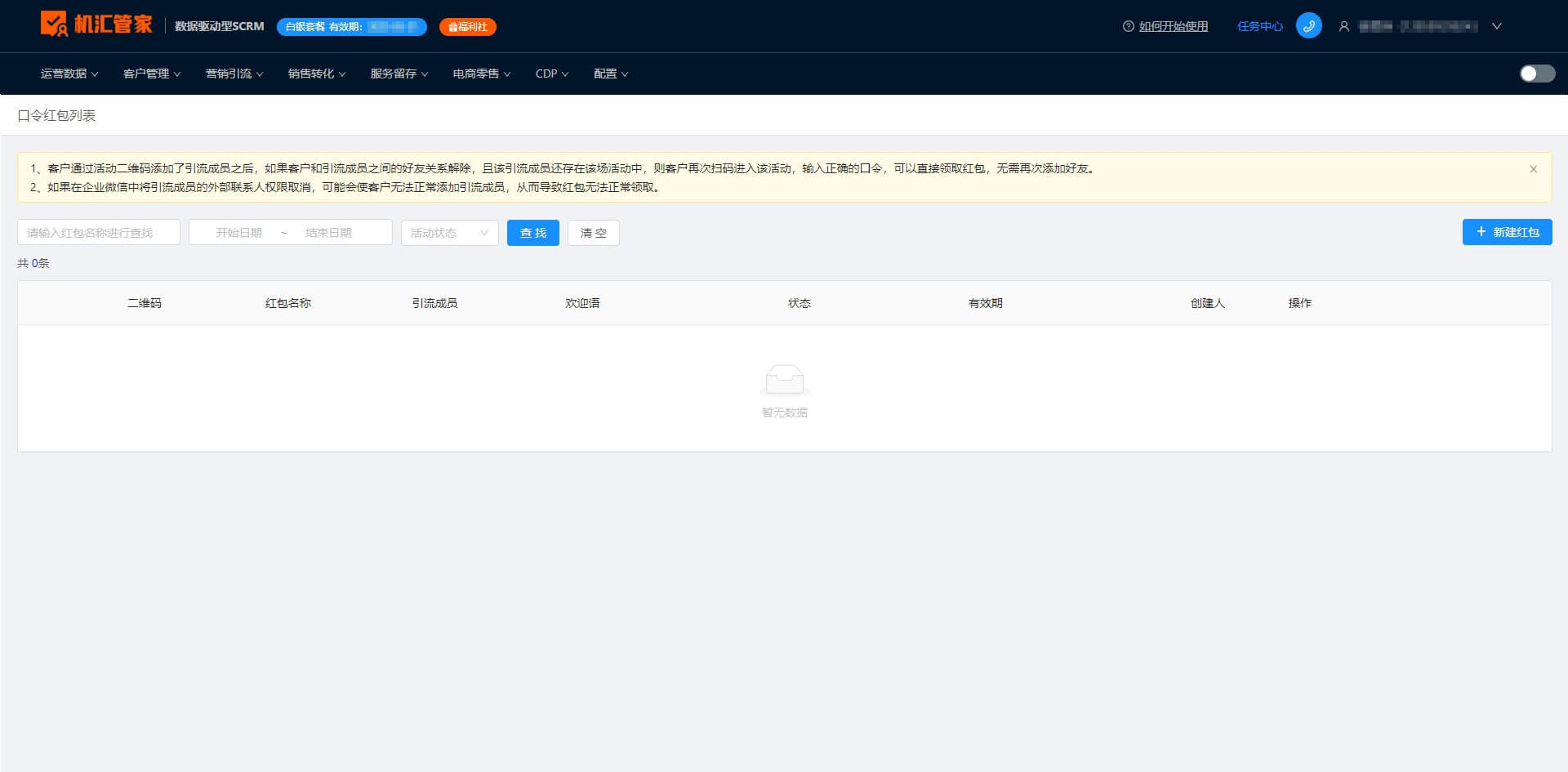
Task: Click the 清空 clear button
Action: click(x=593, y=233)
